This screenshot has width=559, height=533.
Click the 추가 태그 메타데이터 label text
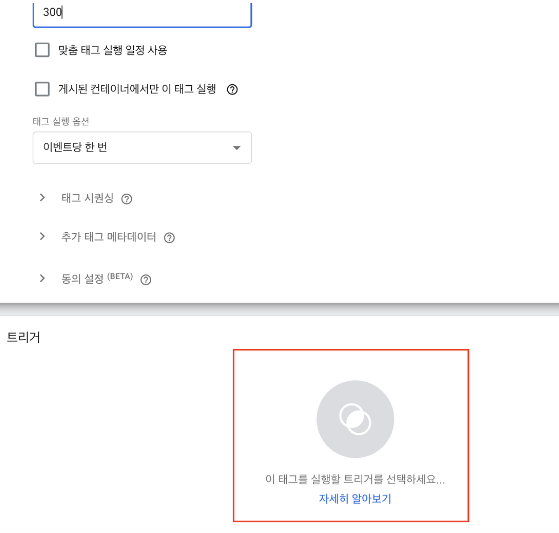click(109, 237)
